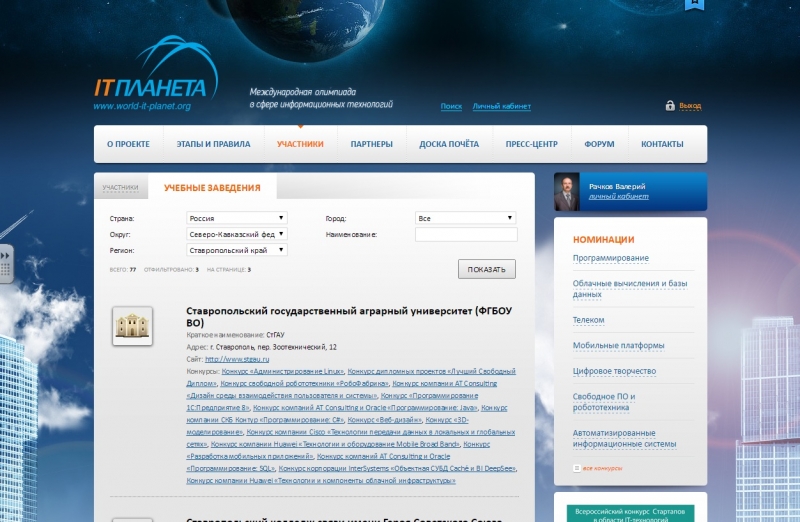This screenshot has height=522, width=800.
Task: Click address text пер. Зоотехнический, 12
Action: [261, 347]
